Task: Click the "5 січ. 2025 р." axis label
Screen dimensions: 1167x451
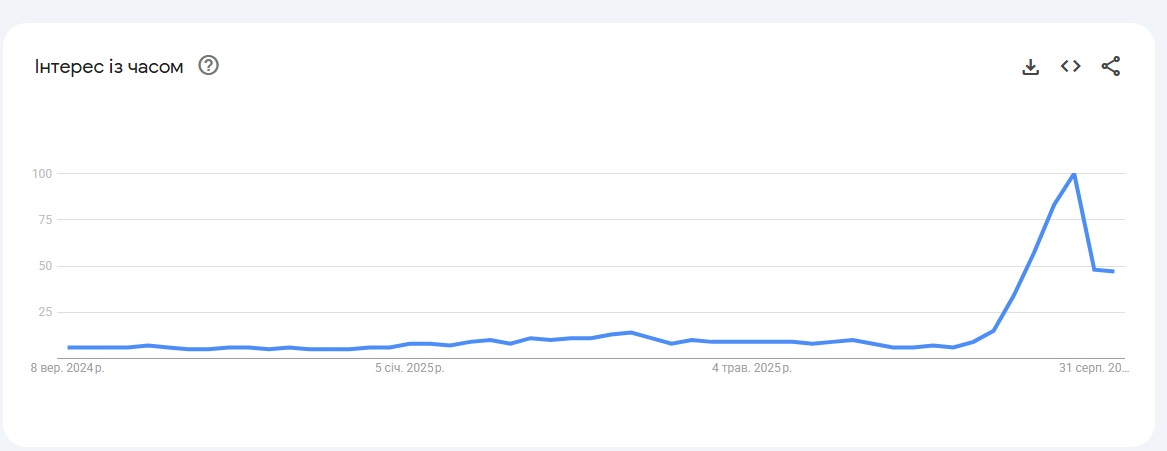Action: pyautogui.click(x=410, y=369)
